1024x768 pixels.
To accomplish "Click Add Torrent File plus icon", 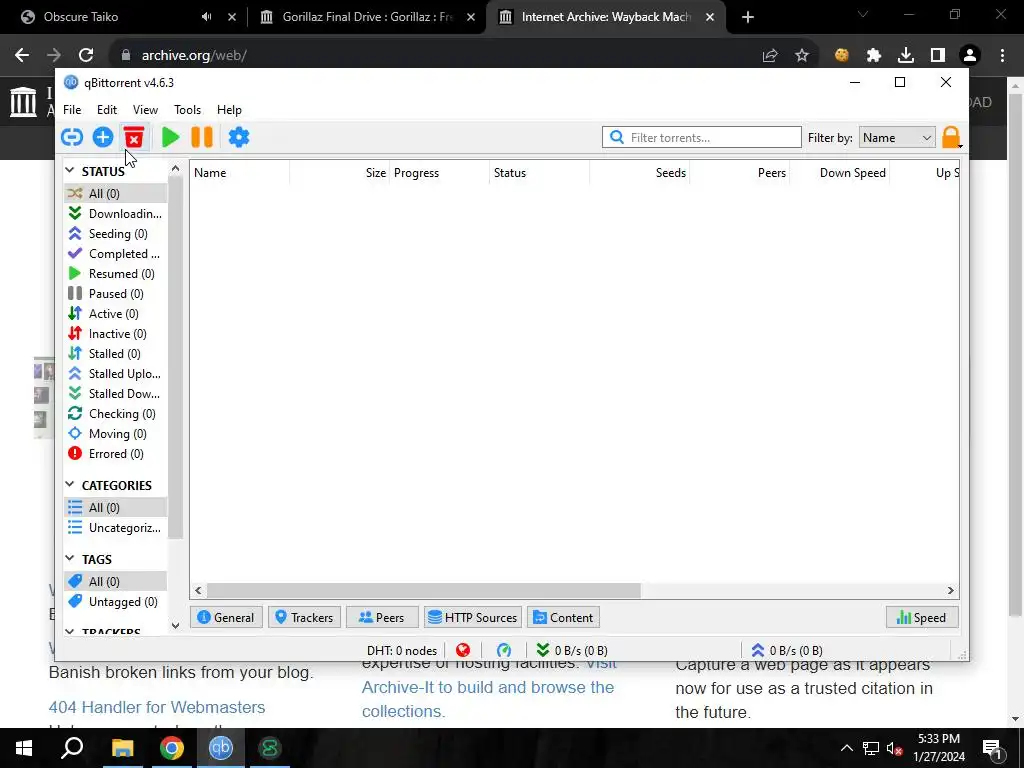I will click(103, 137).
